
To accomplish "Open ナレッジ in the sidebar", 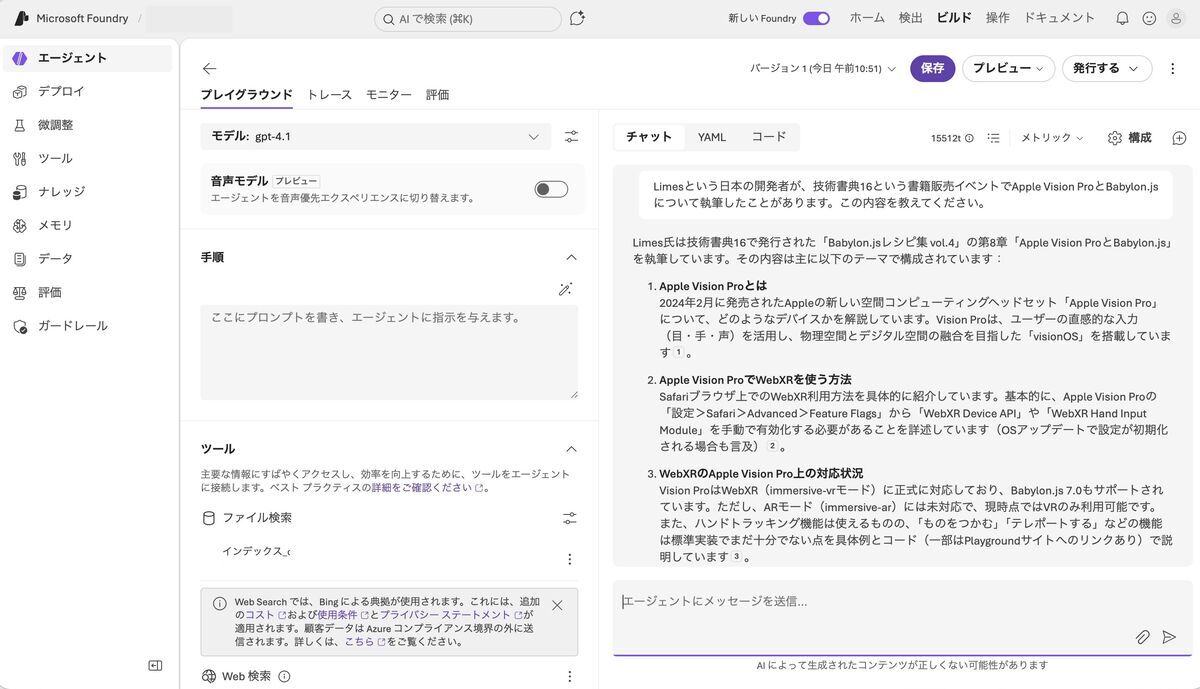I will click(x=87, y=192).
